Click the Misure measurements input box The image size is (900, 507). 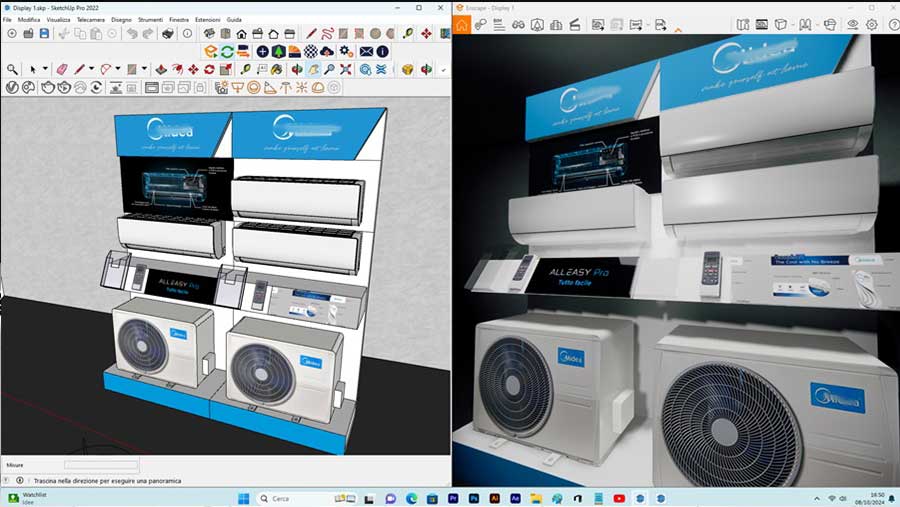click(101, 465)
